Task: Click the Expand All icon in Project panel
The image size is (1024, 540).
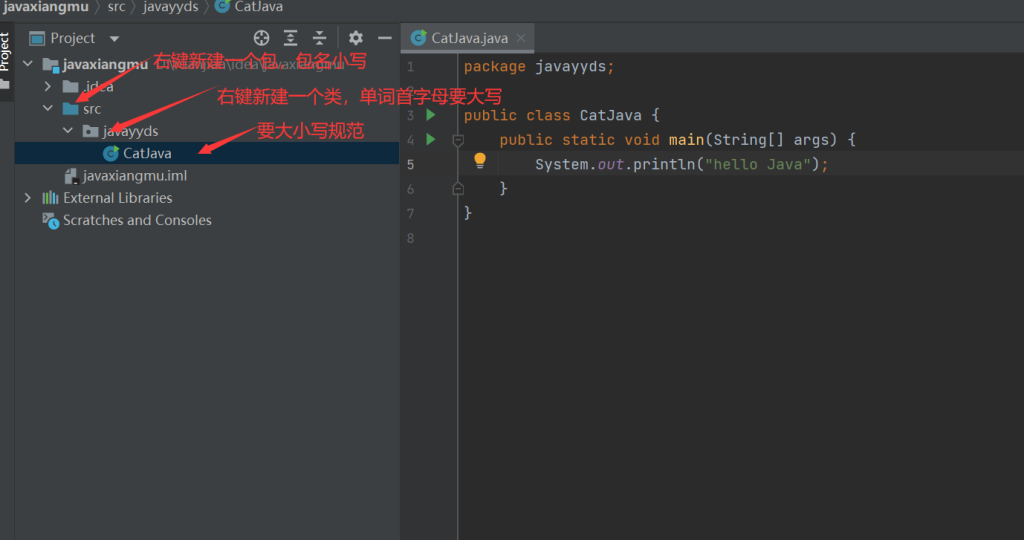Action: 290,38
